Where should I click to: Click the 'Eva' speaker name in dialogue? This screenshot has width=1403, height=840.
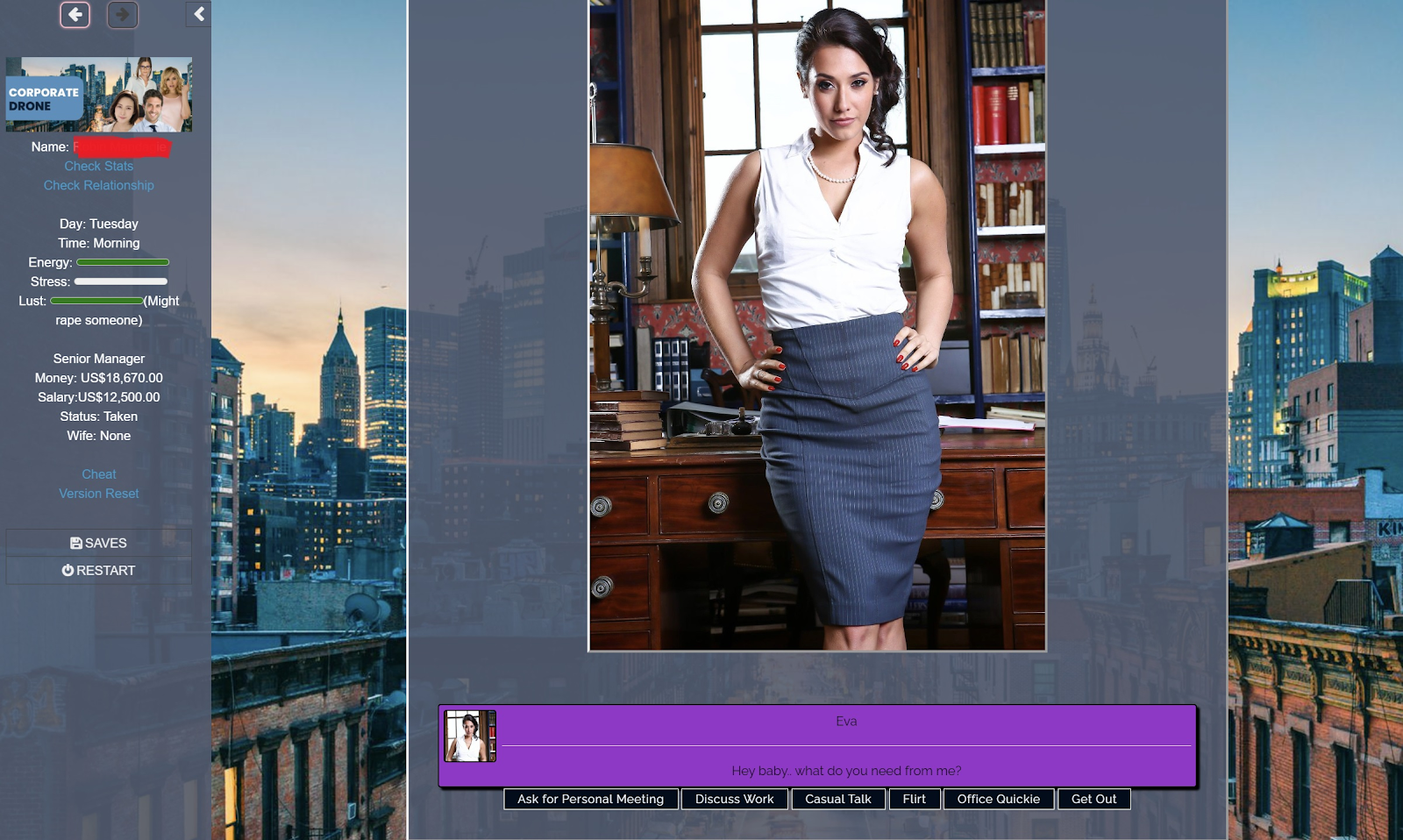[846, 721]
